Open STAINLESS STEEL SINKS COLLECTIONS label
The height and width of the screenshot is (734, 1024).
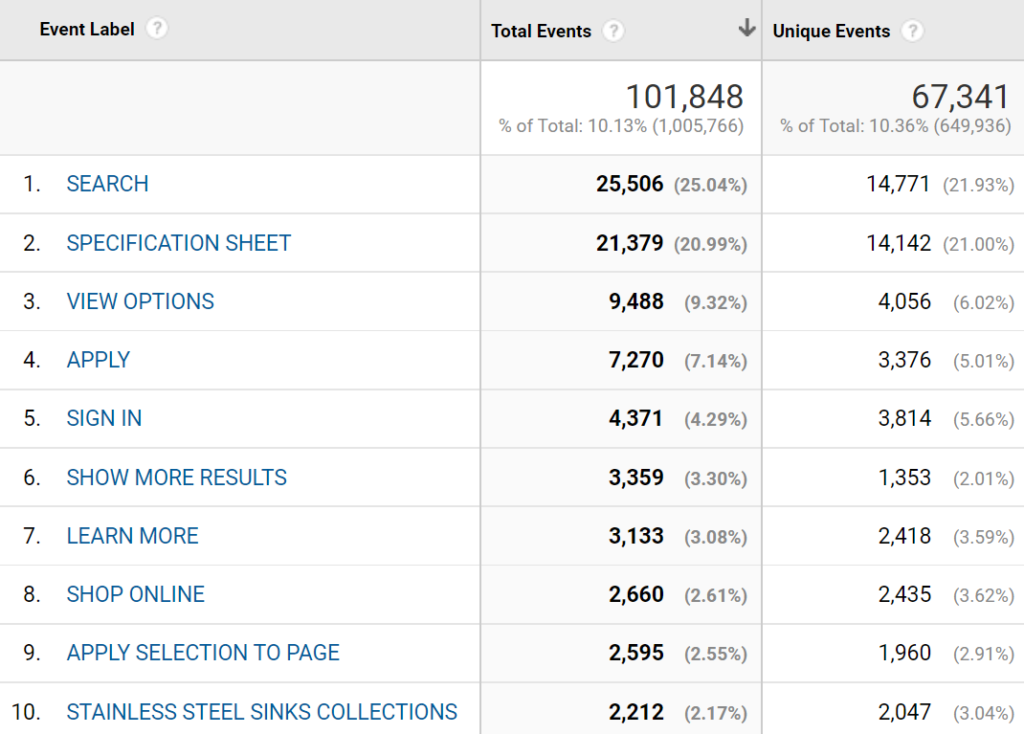(262, 712)
